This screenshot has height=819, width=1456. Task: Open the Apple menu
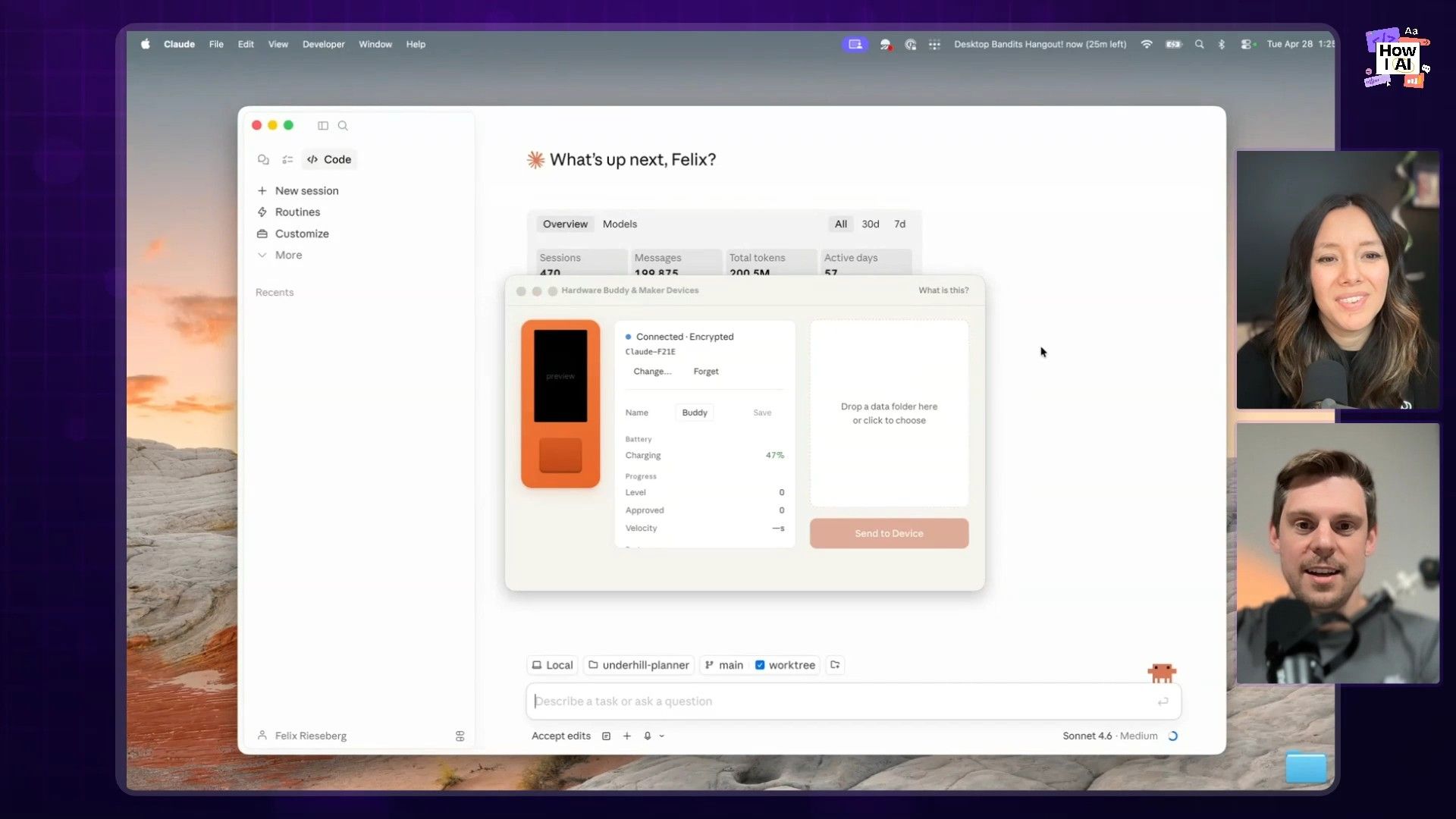tap(145, 44)
